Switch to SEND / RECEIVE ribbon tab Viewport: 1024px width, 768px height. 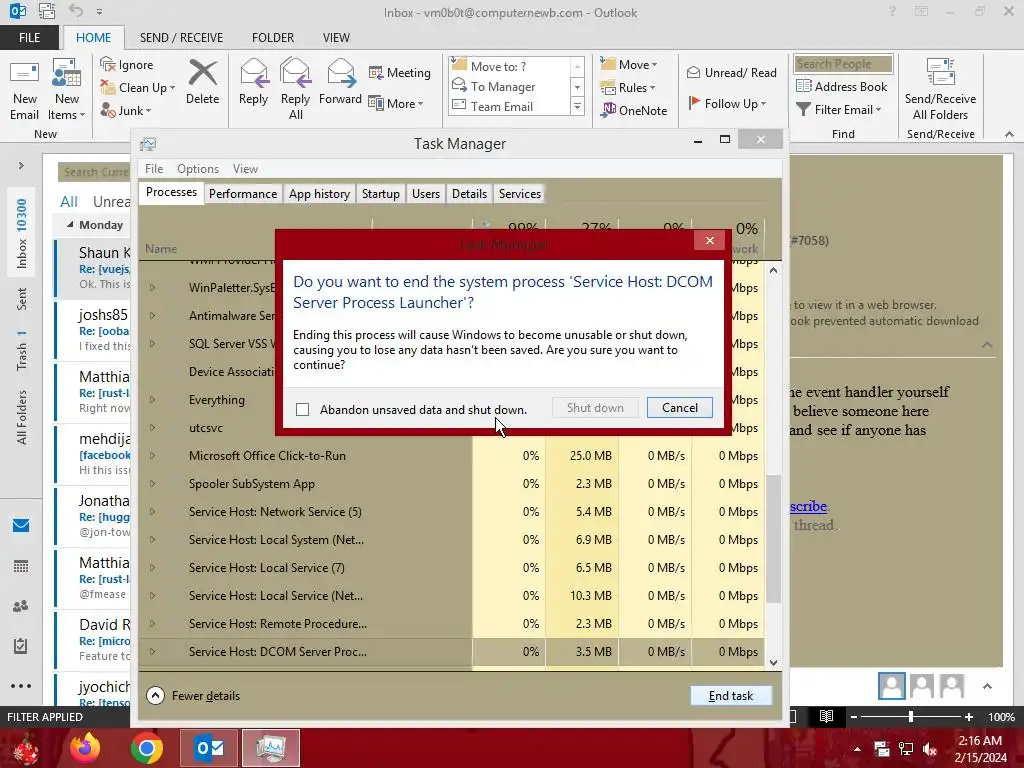point(181,38)
